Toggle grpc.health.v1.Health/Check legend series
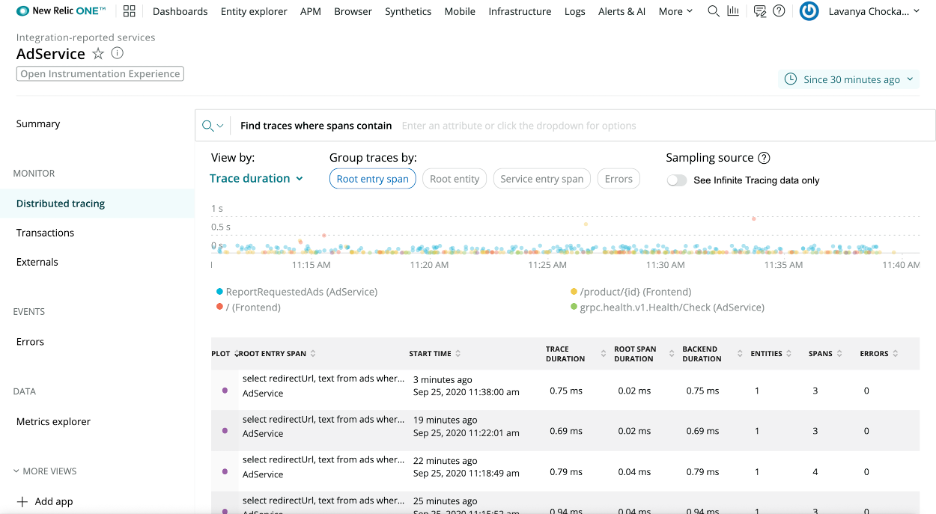The image size is (936, 514). tap(667, 307)
